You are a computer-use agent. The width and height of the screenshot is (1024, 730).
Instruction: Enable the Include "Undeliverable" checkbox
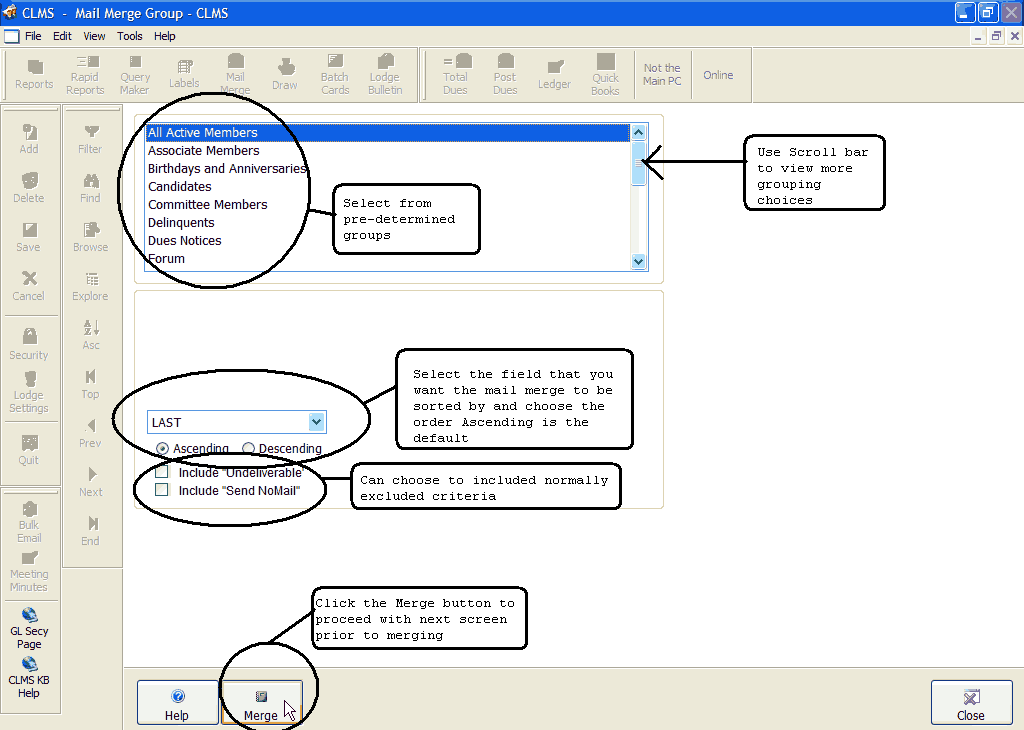click(162, 472)
